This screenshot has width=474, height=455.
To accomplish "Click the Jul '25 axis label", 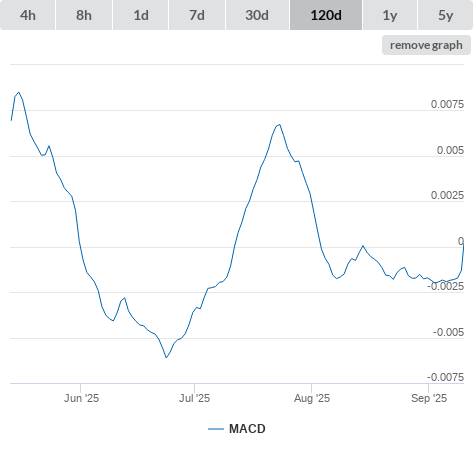I will (x=194, y=398).
